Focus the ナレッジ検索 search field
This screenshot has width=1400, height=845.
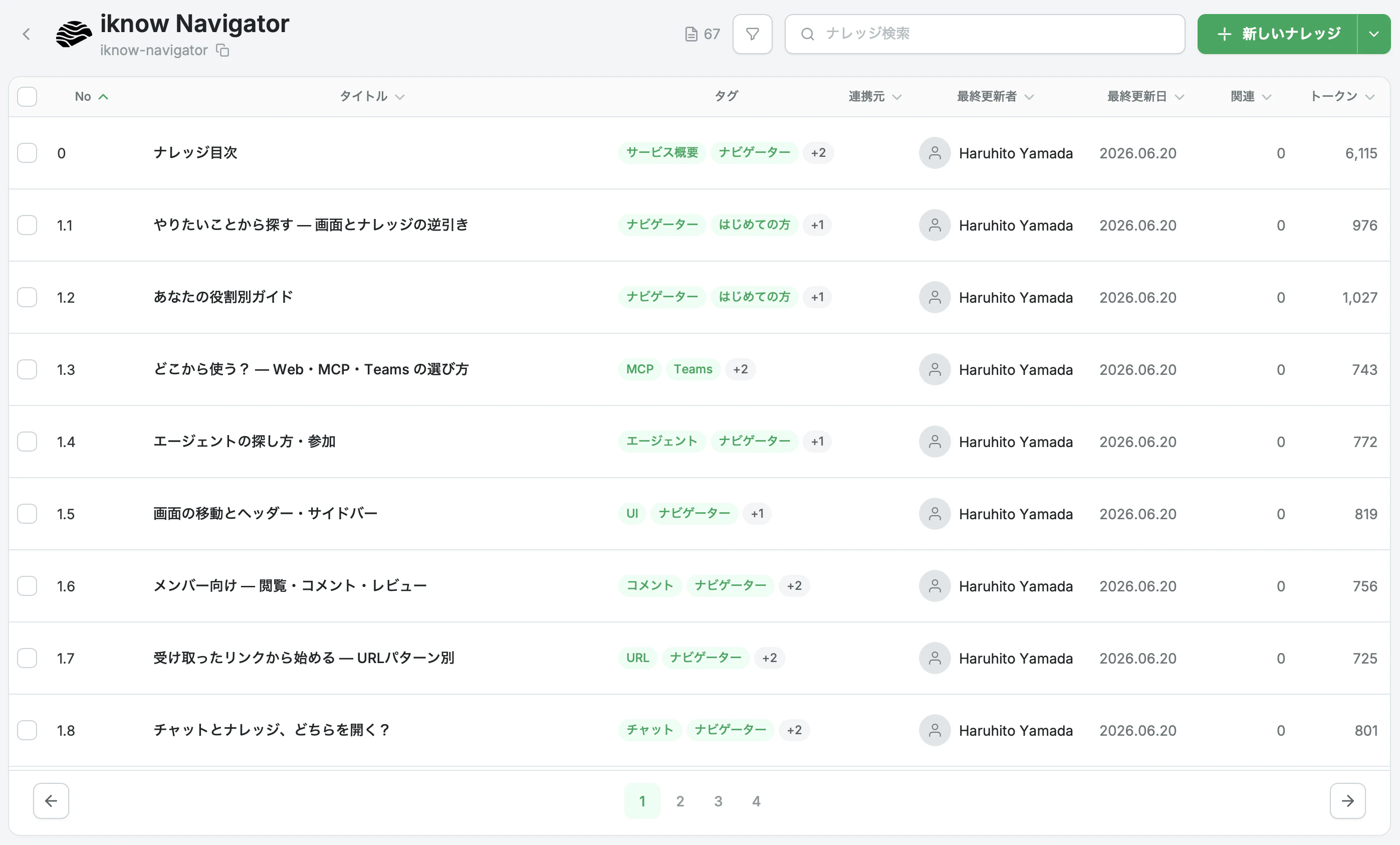(985, 34)
